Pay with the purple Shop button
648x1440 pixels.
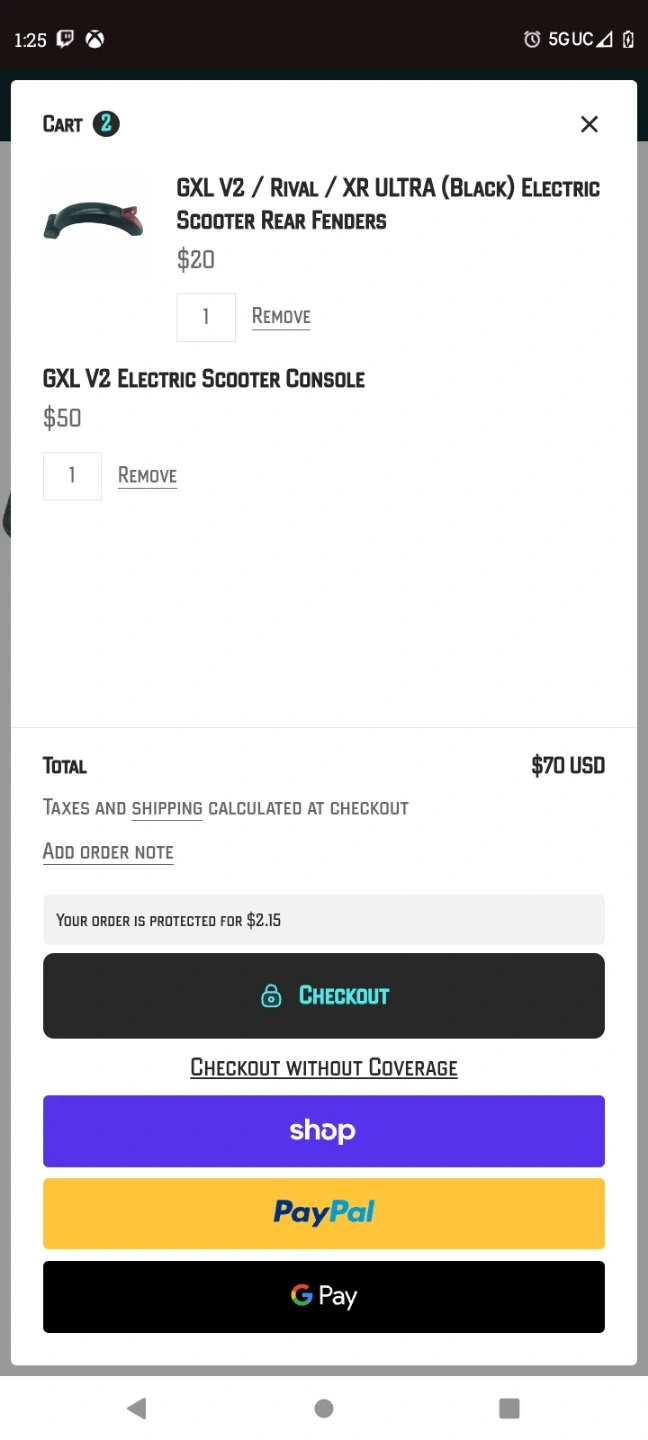(x=323, y=1131)
